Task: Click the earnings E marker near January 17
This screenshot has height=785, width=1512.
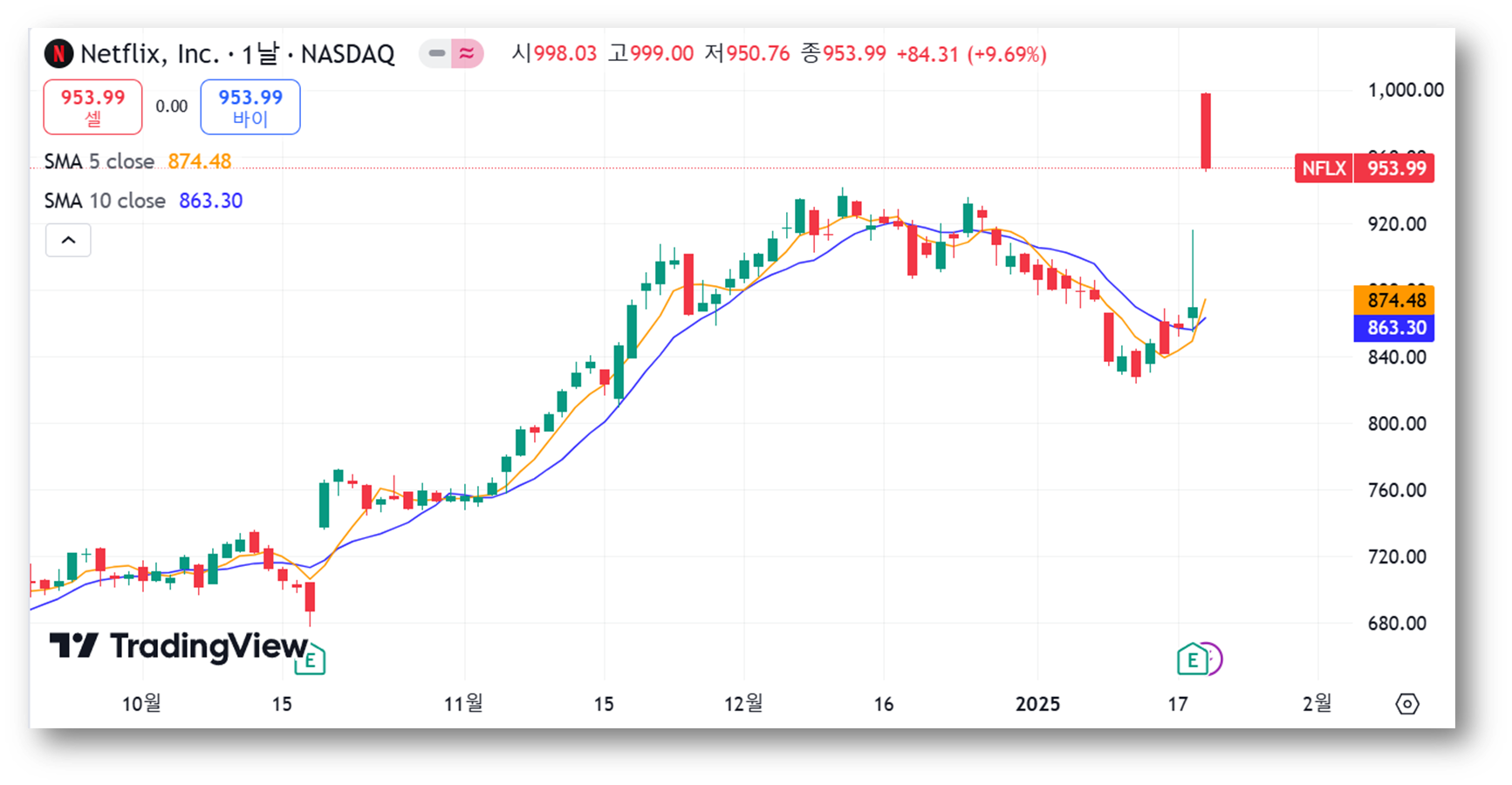Action: 1192,659
